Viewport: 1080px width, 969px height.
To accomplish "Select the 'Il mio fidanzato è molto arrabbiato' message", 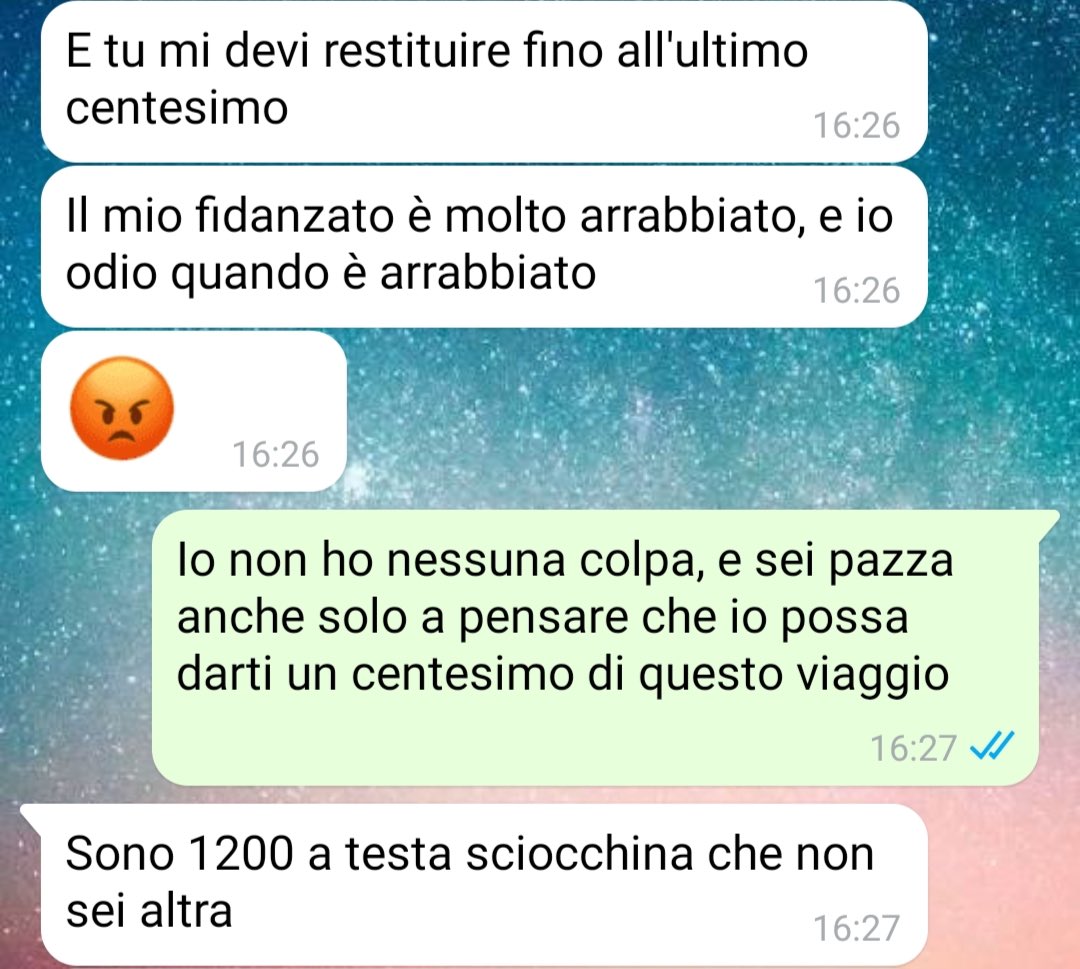I will click(x=484, y=247).
